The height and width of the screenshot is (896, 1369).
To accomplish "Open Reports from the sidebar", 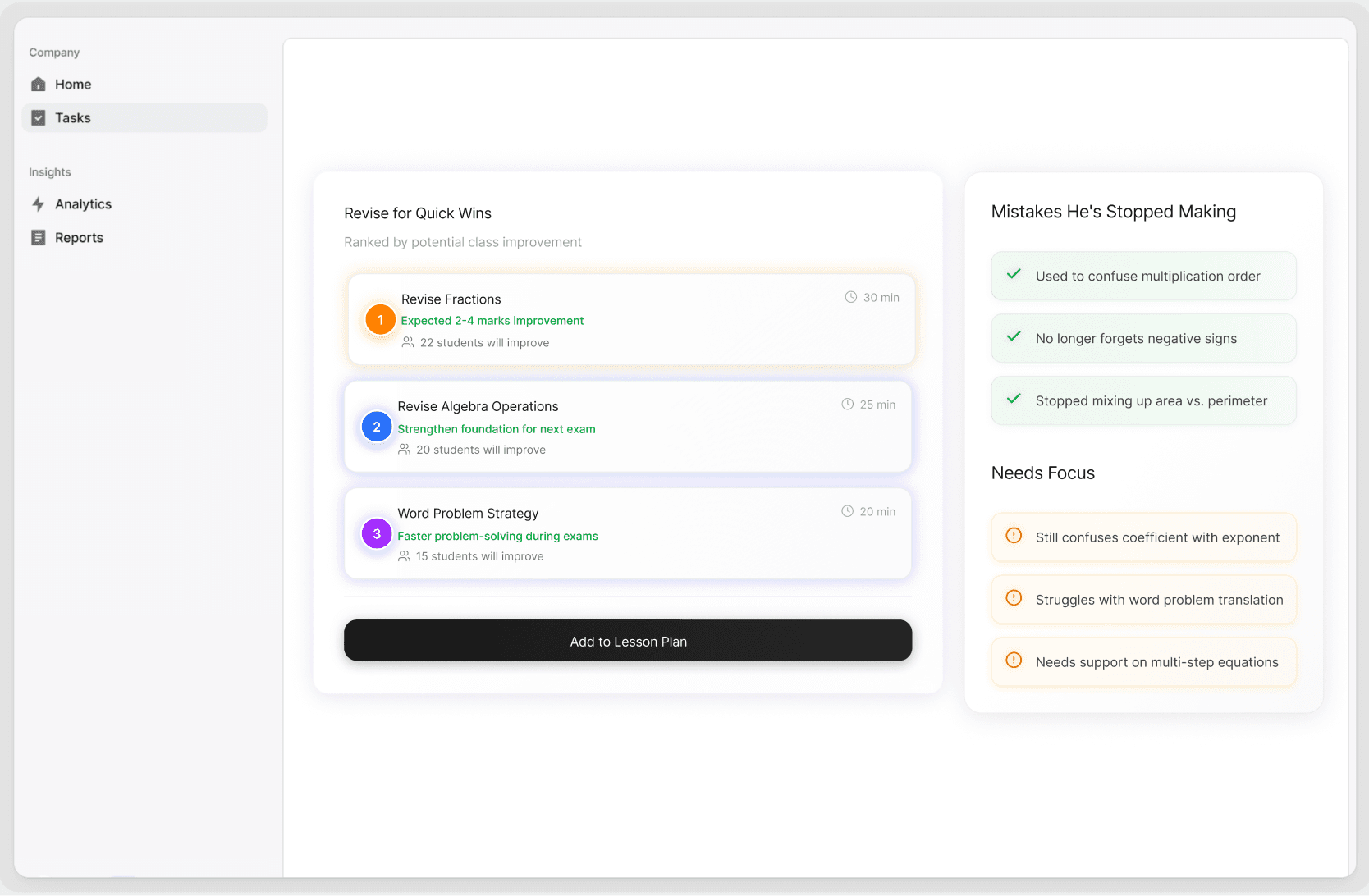I will click(144, 238).
